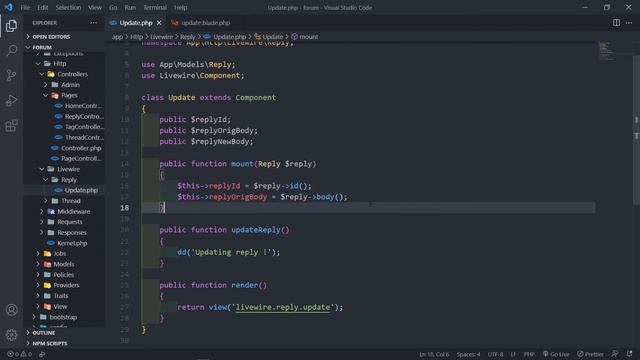Open Kernel.php in the file tree
This screenshot has width=640, height=360.
[x=72, y=243]
